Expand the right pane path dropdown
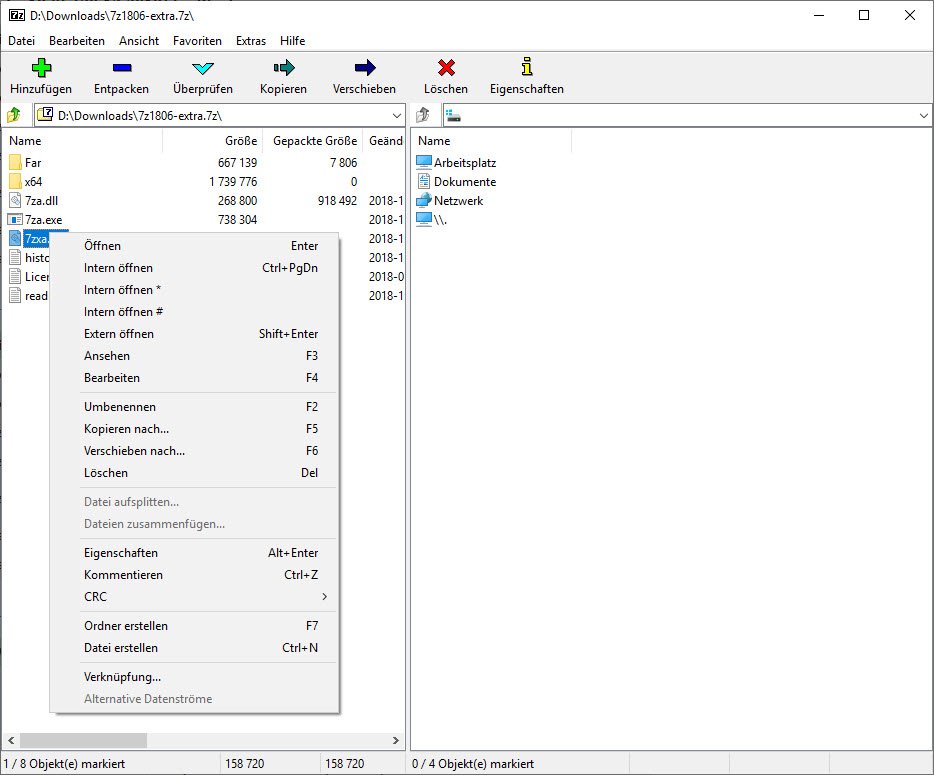Screen dimensions: 934x775 (x=923, y=116)
